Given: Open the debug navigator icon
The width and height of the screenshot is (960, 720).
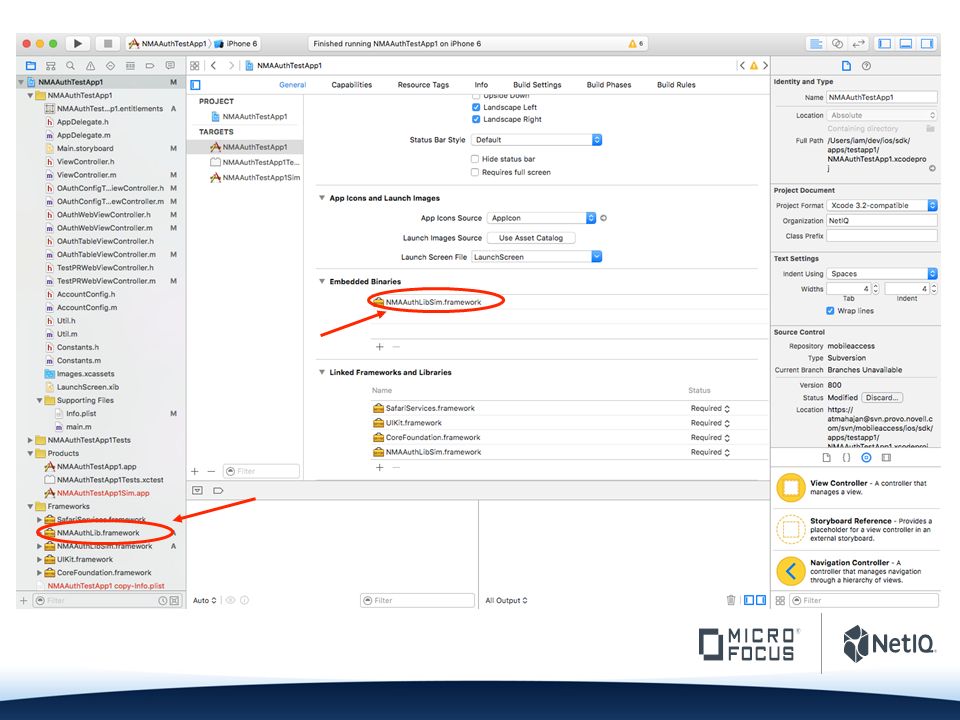Looking at the screenshot, I should pyautogui.click(x=130, y=66).
